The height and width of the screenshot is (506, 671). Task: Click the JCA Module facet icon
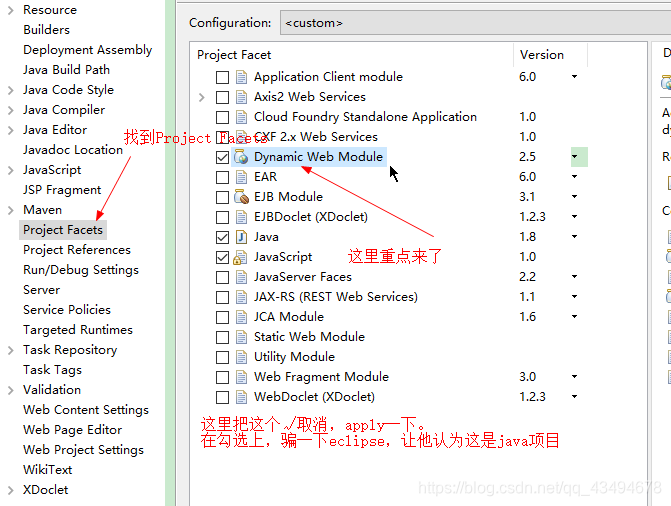pyautogui.click(x=241, y=317)
